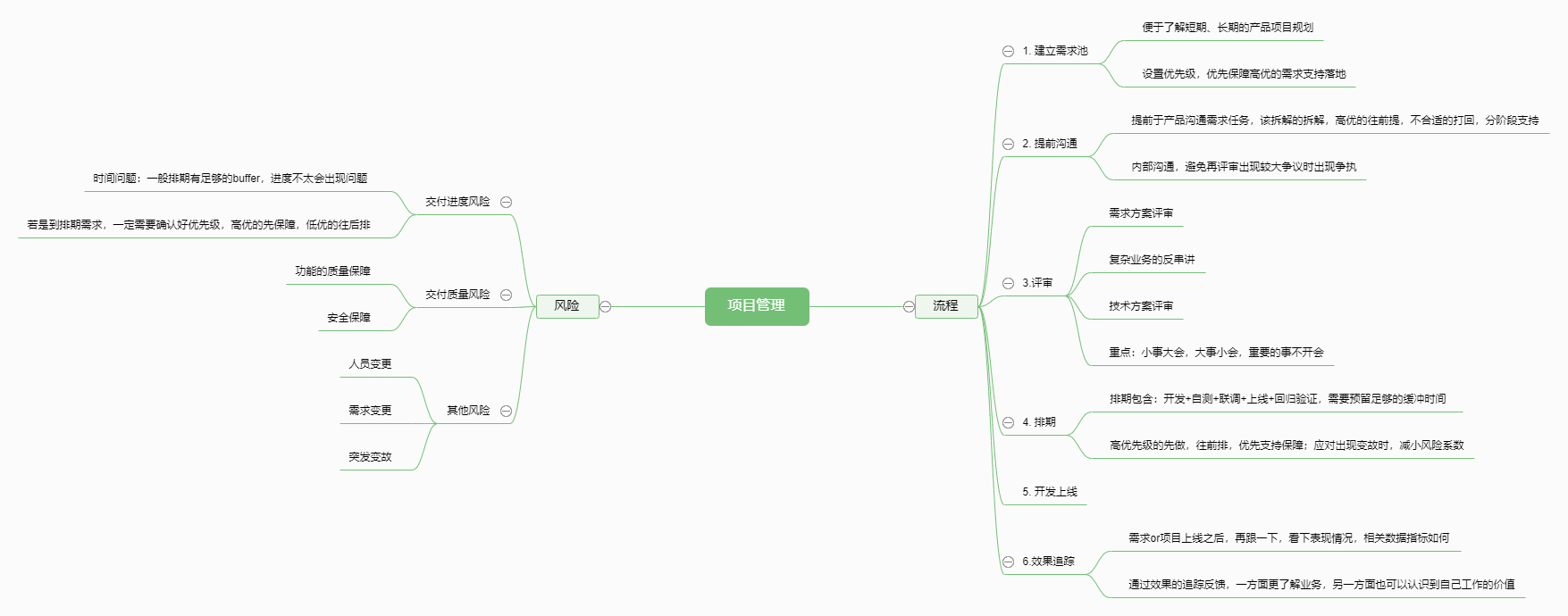Select the 人员变更 leaf node
The width and height of the screenshot is (1568, 616).
click(370, 364)
